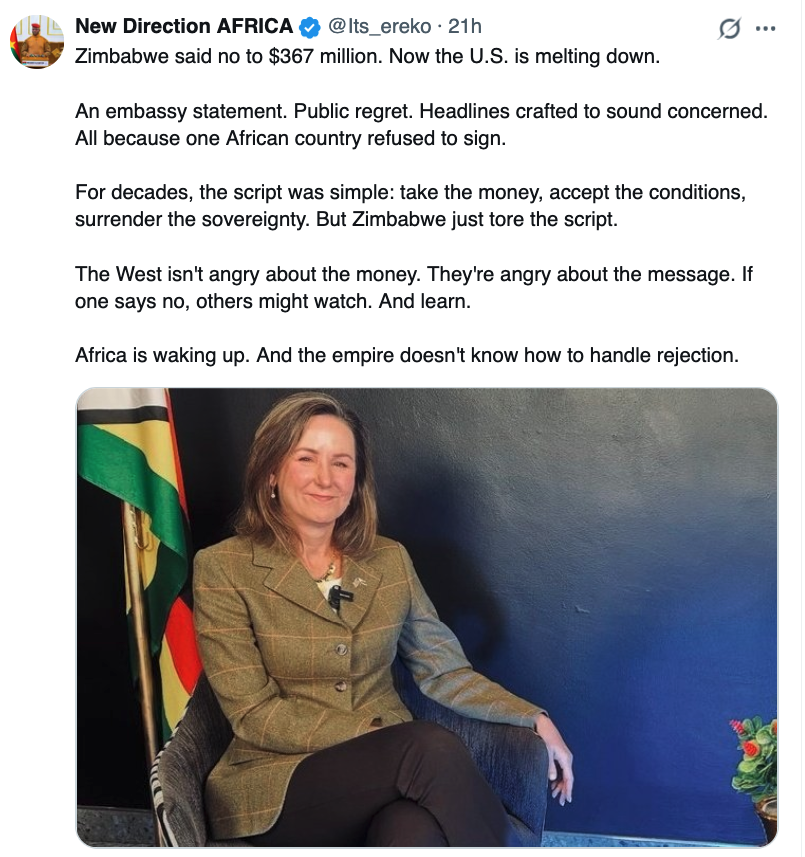Click the lapel microphone on the blazer

[336, 597]
